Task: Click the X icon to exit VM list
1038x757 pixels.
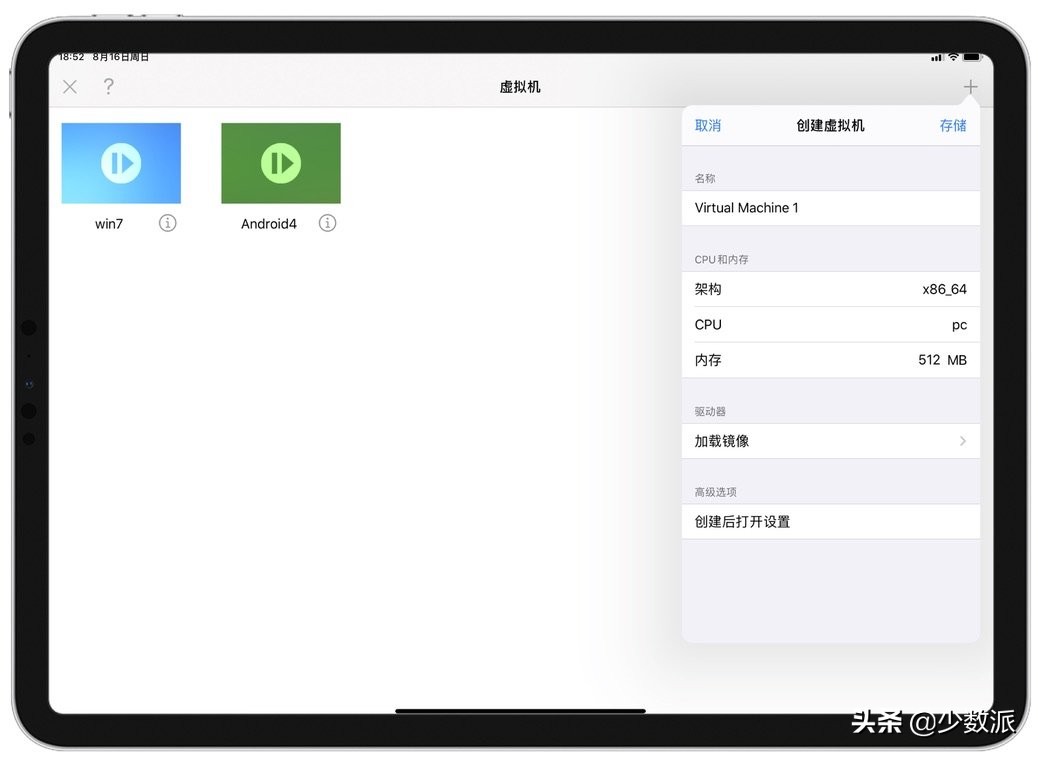Action: pyautogui.click(x=69, y=87)
